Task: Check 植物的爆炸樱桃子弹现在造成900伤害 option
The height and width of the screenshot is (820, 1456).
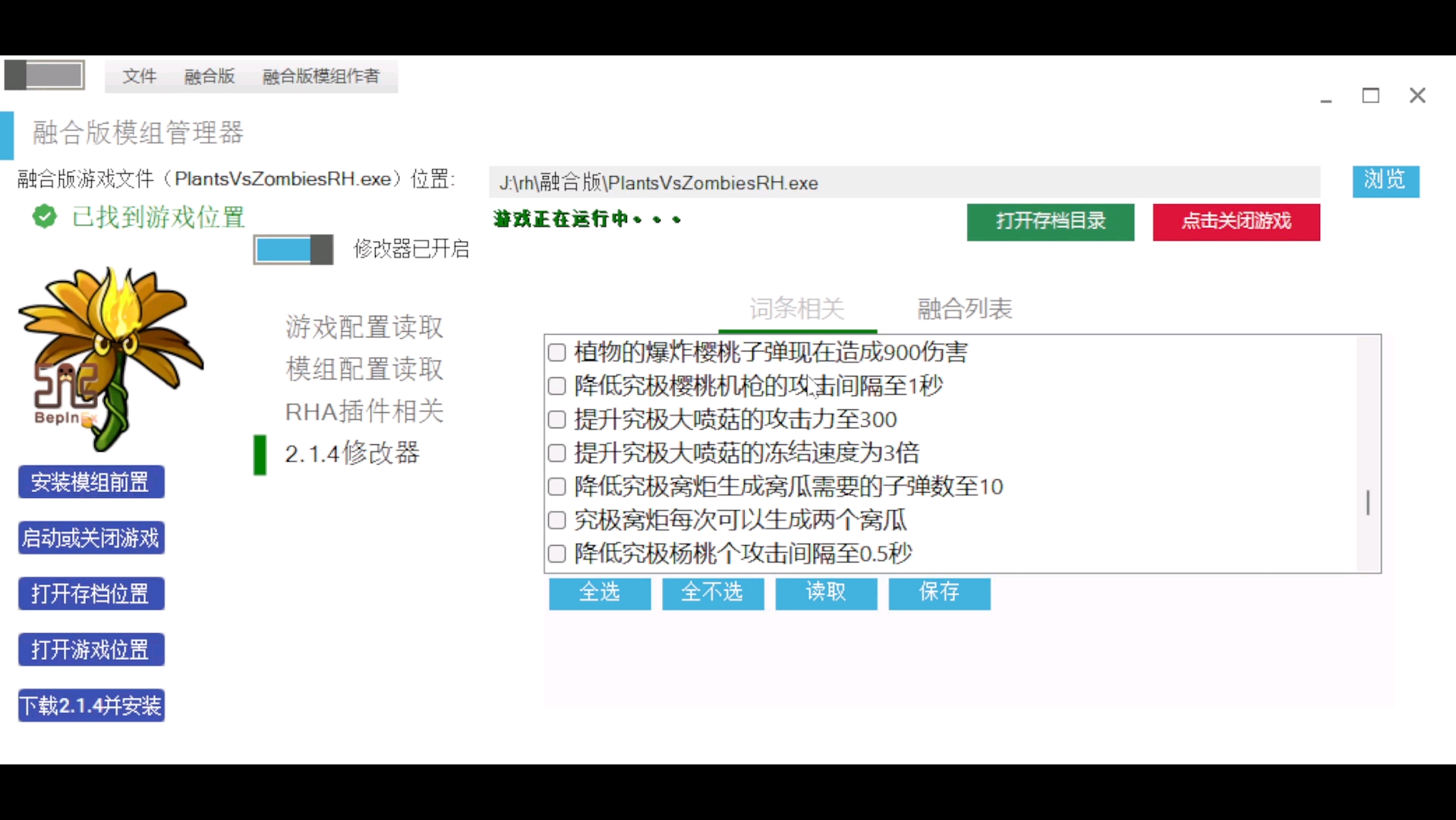Action: (557, 352)
